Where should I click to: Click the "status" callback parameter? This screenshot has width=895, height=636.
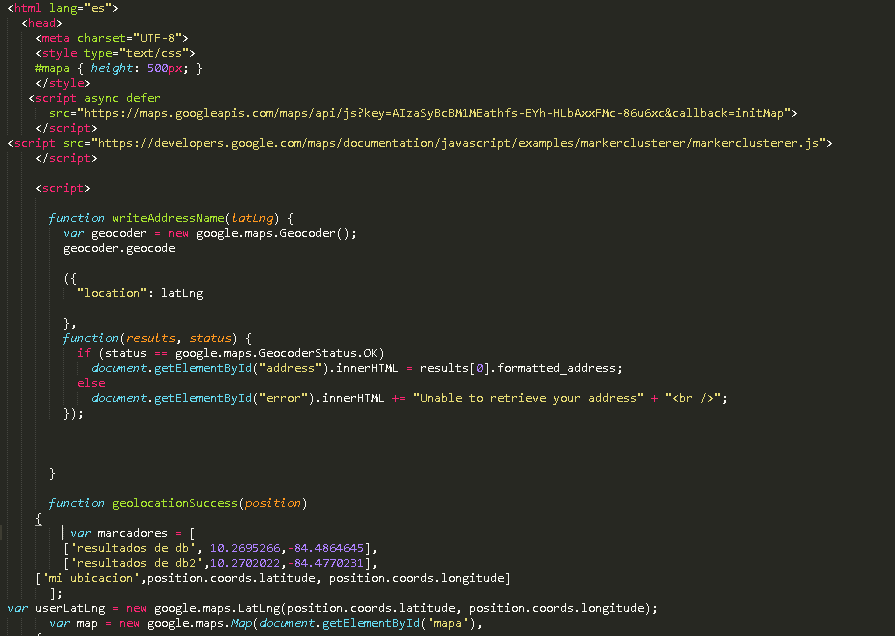coord(210,338)
